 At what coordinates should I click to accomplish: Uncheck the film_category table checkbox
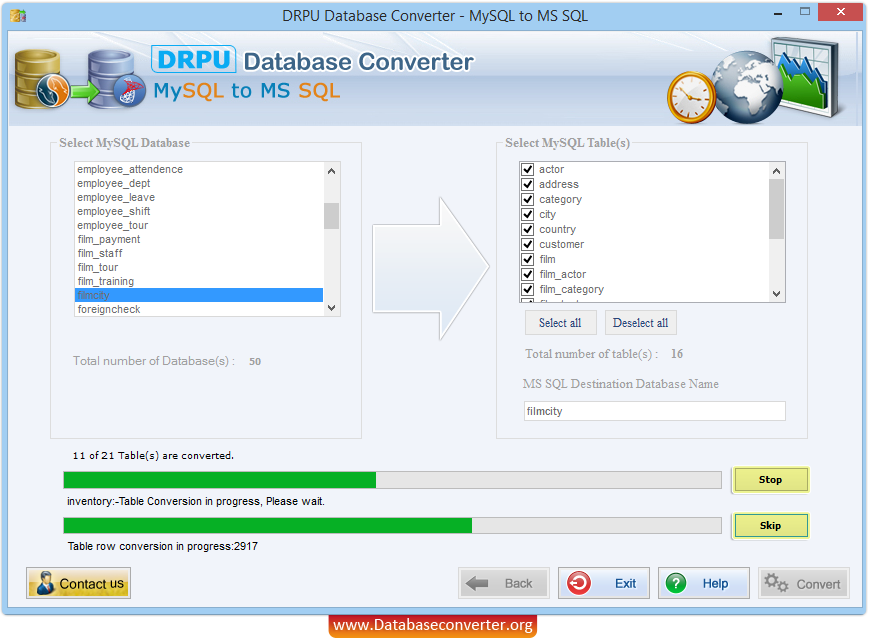pyautogui.click(x=528, y=289)
